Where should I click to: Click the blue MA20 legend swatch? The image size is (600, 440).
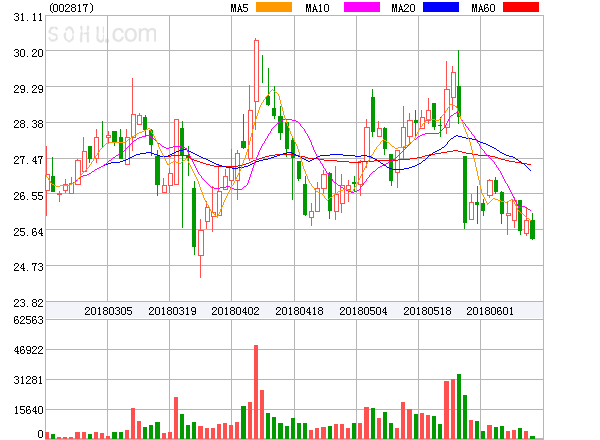441,7
